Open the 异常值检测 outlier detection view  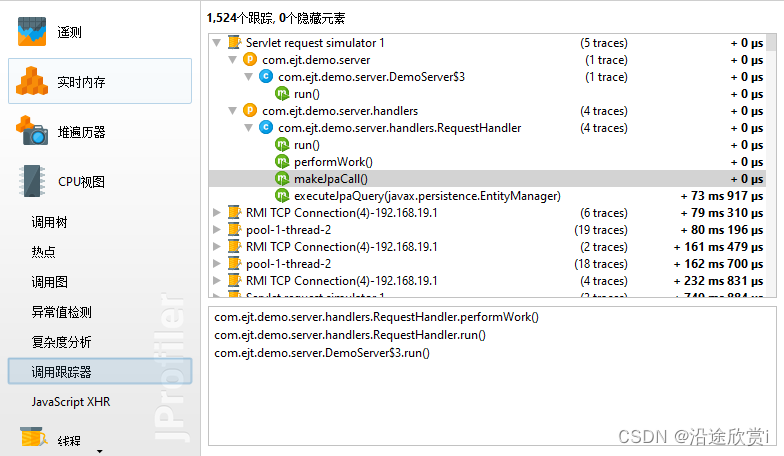pyautogui.click(x=62, y=312)
